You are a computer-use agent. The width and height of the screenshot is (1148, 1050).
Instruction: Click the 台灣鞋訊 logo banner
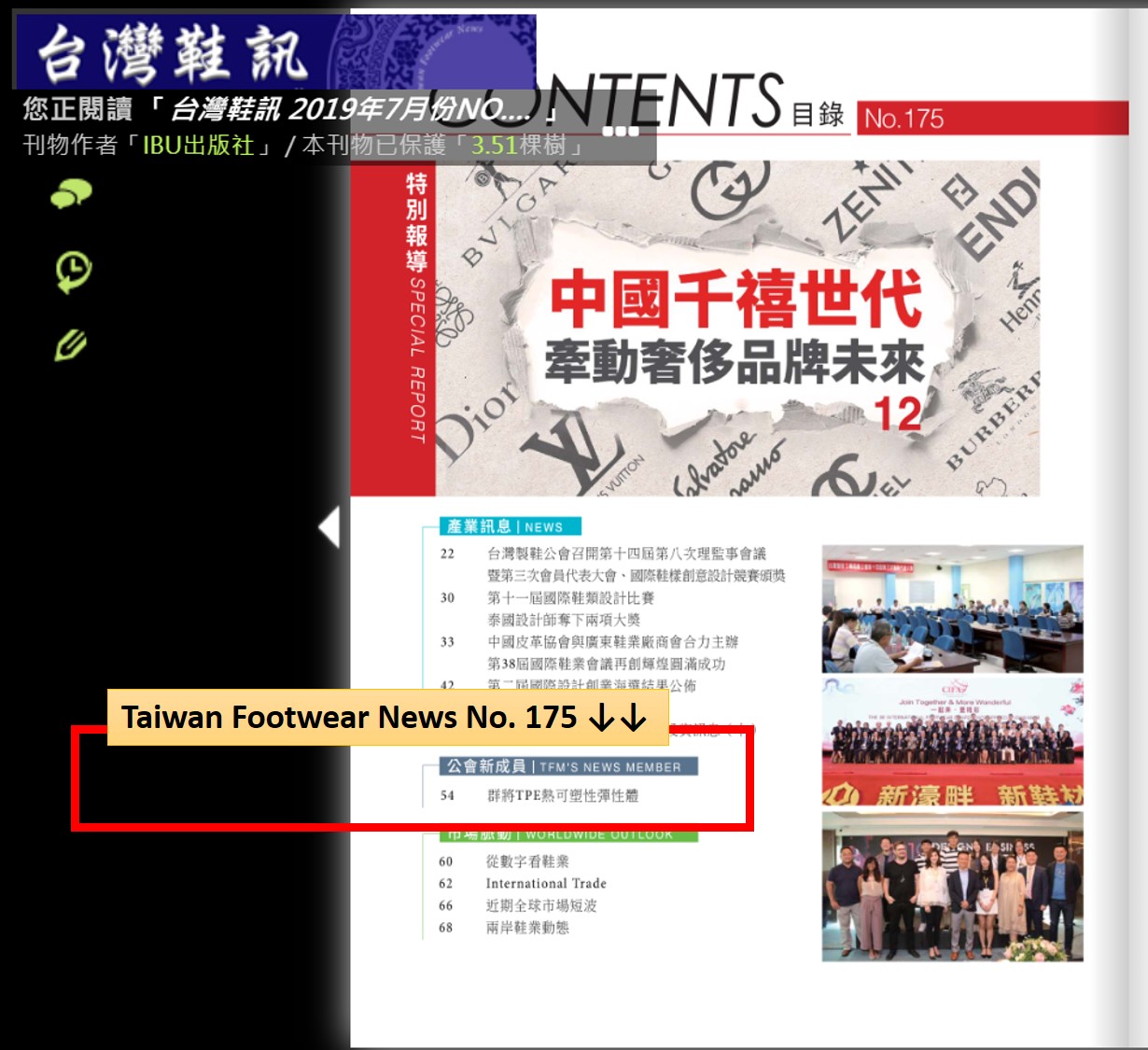click(173, 53)
